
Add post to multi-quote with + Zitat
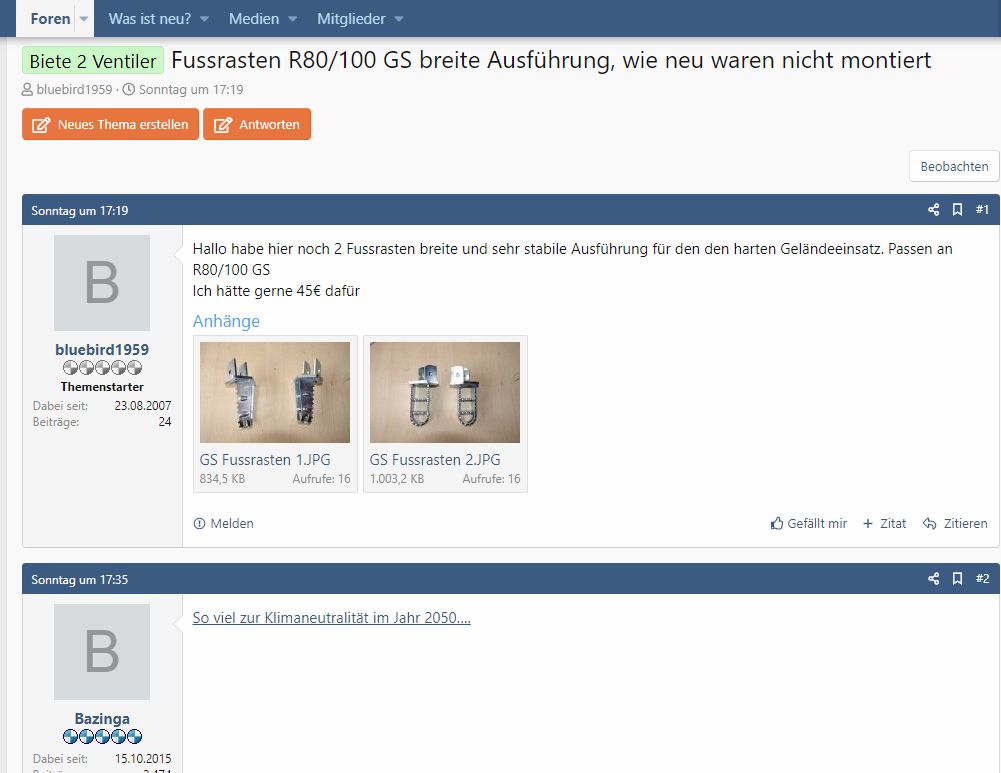tap(884, 523)
